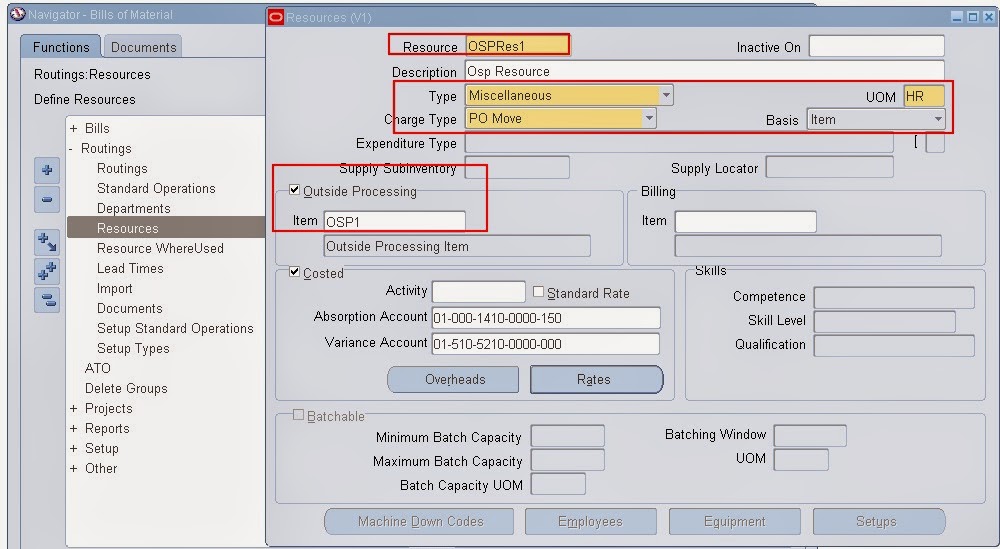Click the Rates button
The height and width of the screenshot is (549, 1000).
click(x=596, y=379)
